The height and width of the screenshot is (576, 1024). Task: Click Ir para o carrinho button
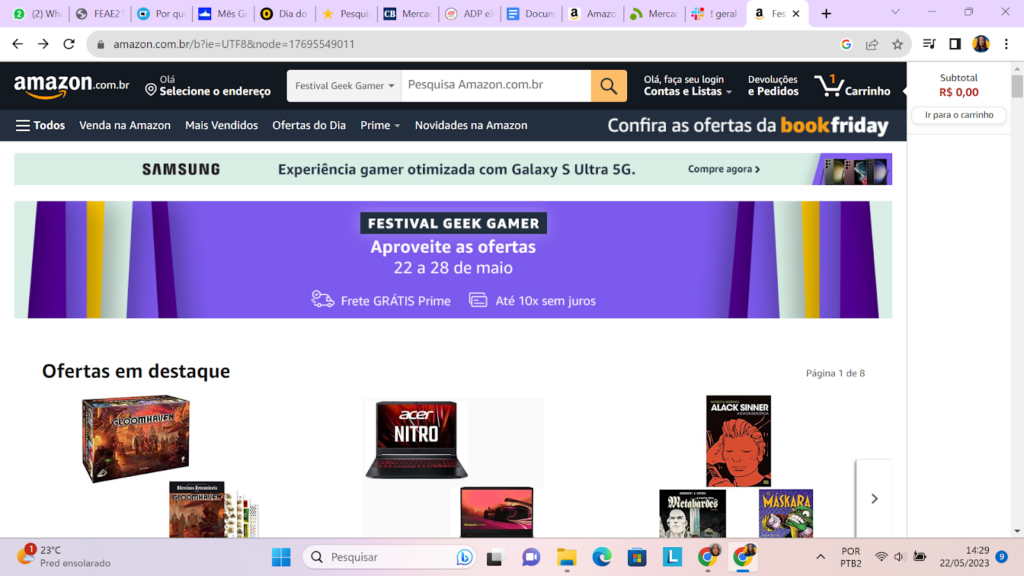[x=959, y=115]
